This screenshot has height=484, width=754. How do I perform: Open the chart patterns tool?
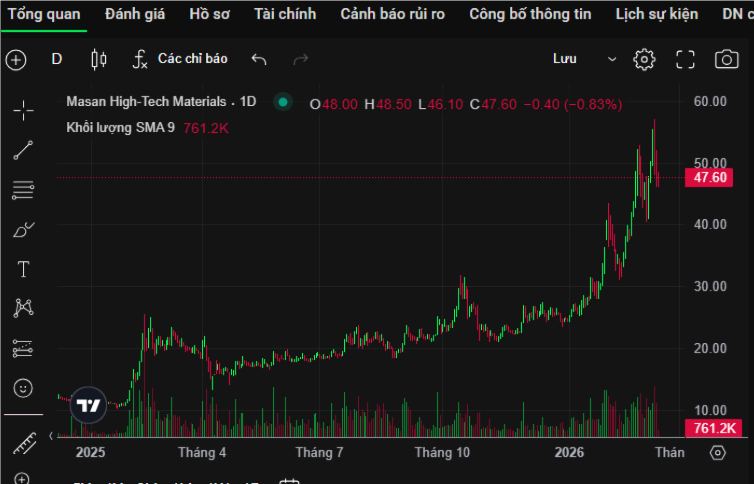23,308
